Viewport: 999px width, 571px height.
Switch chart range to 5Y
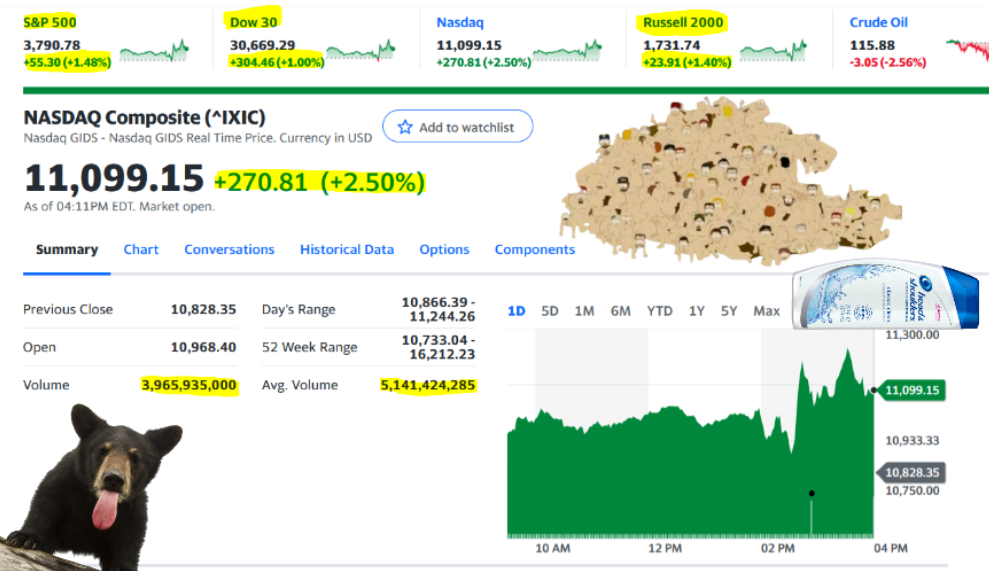(x=729, y=311)
